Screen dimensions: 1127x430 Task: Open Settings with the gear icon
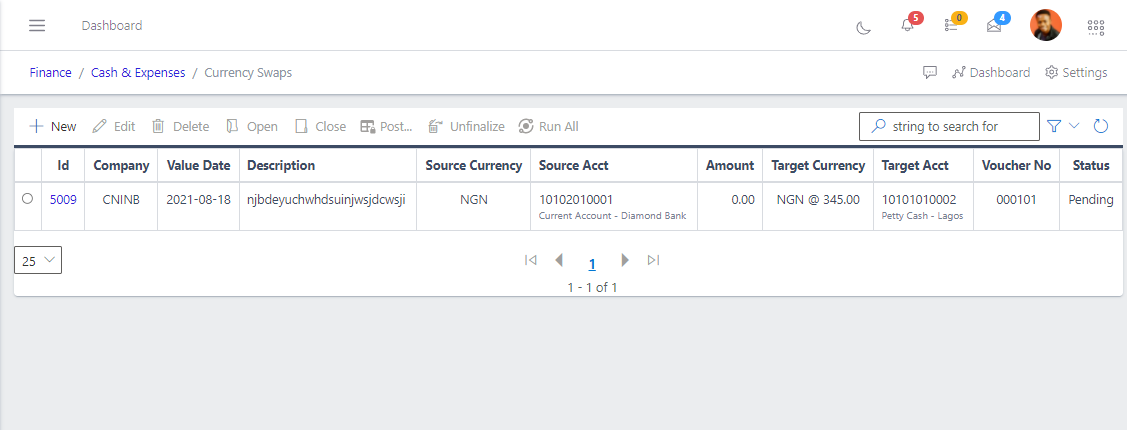pos(1076,73)
